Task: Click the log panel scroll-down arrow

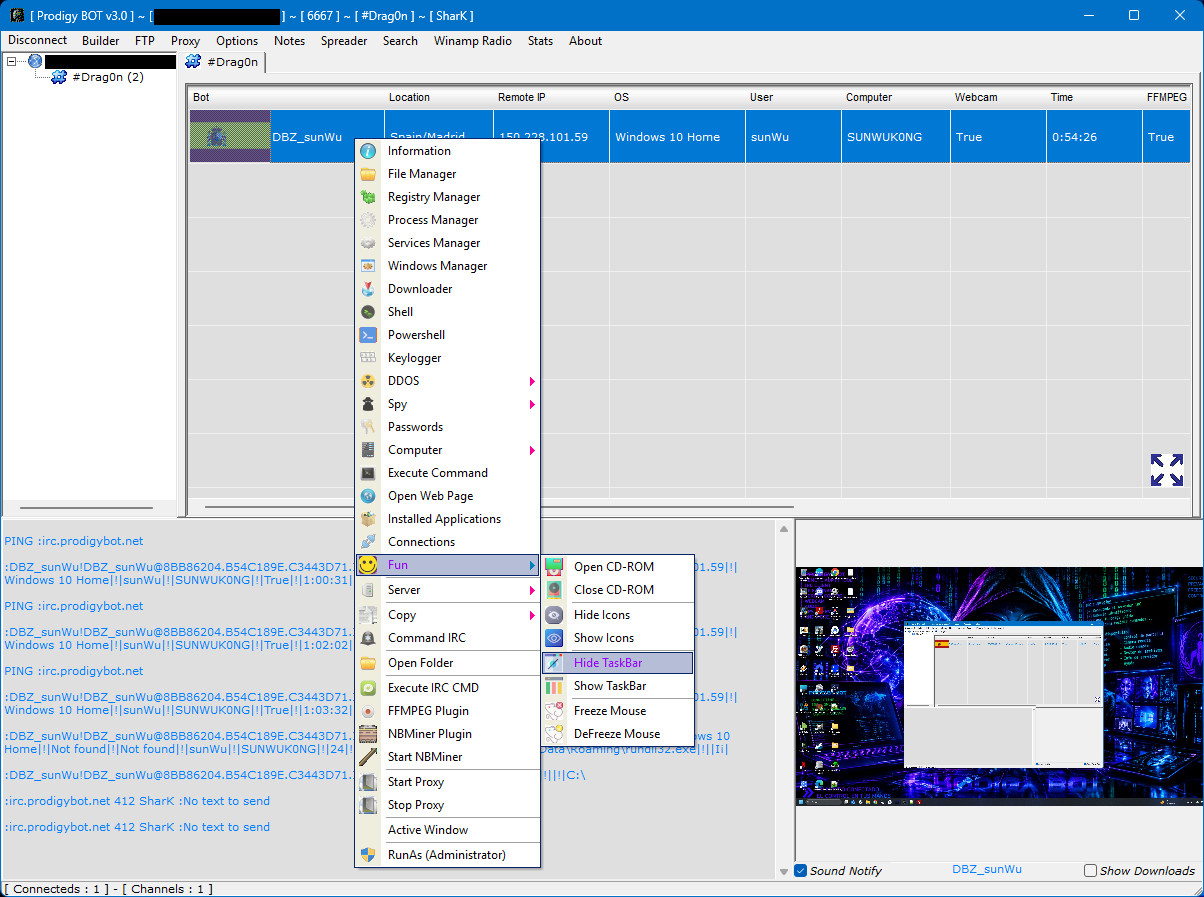Action: 784,872
